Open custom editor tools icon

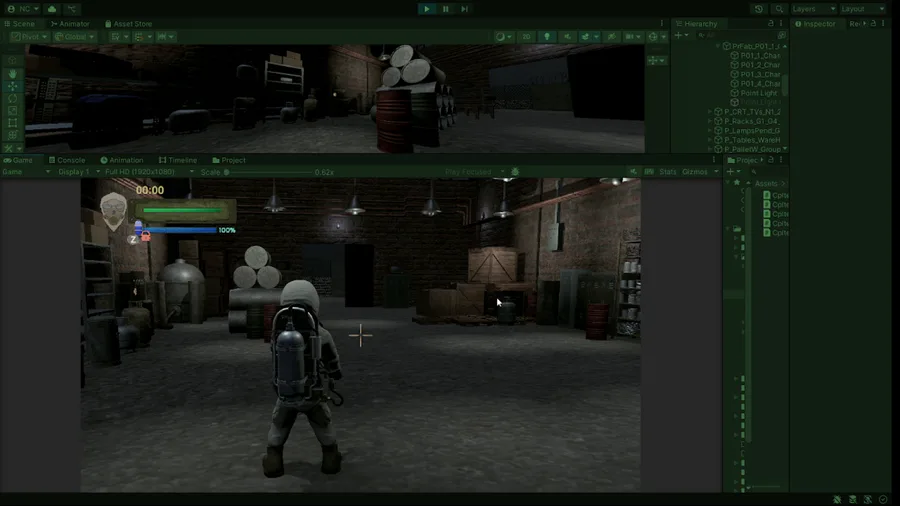[11, 148]
